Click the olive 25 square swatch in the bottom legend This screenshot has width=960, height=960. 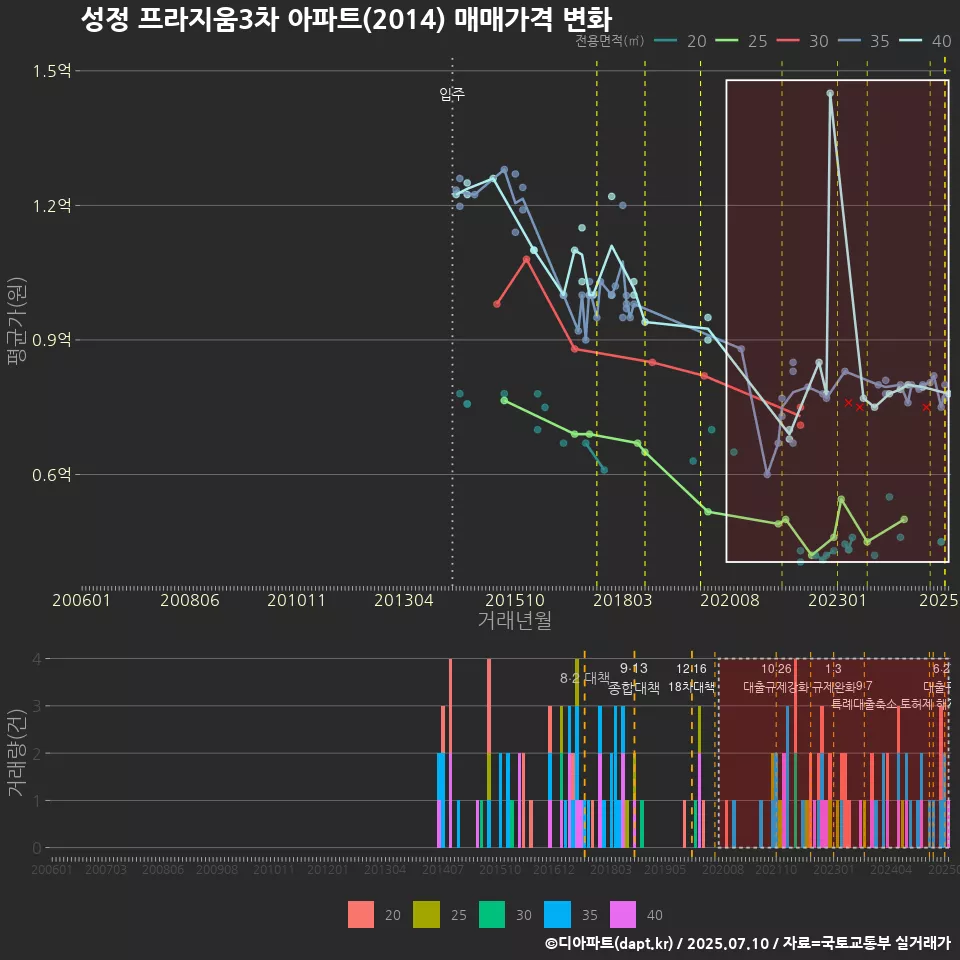426,915
